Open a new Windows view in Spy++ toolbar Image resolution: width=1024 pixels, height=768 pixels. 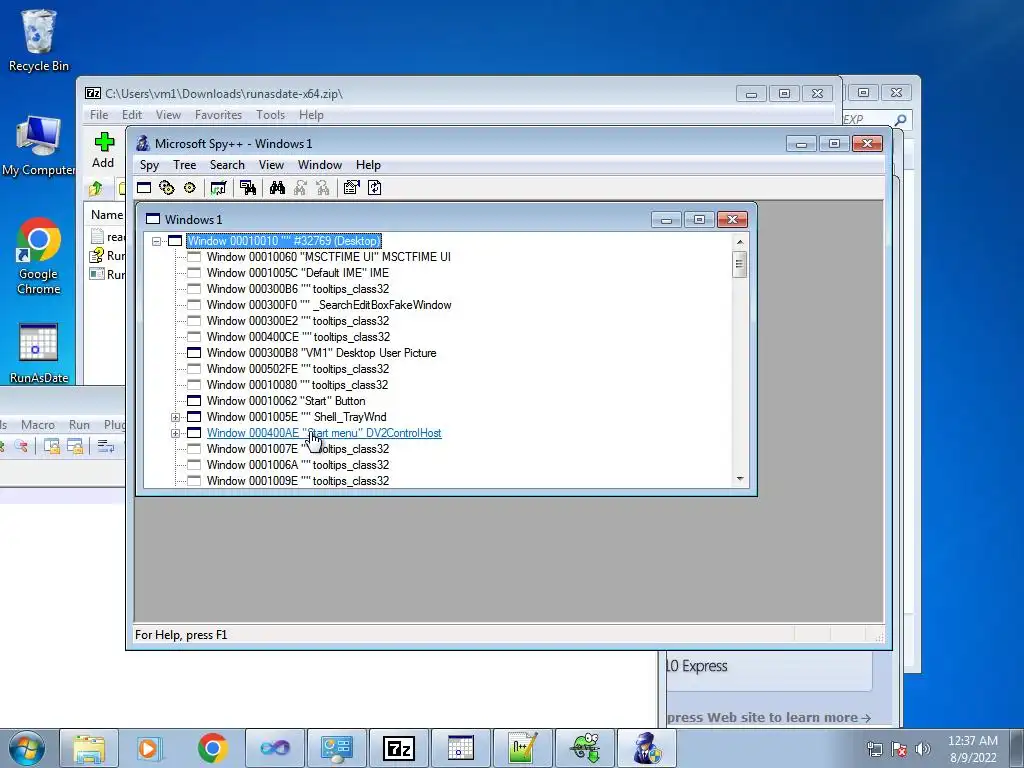coord(144,188)
